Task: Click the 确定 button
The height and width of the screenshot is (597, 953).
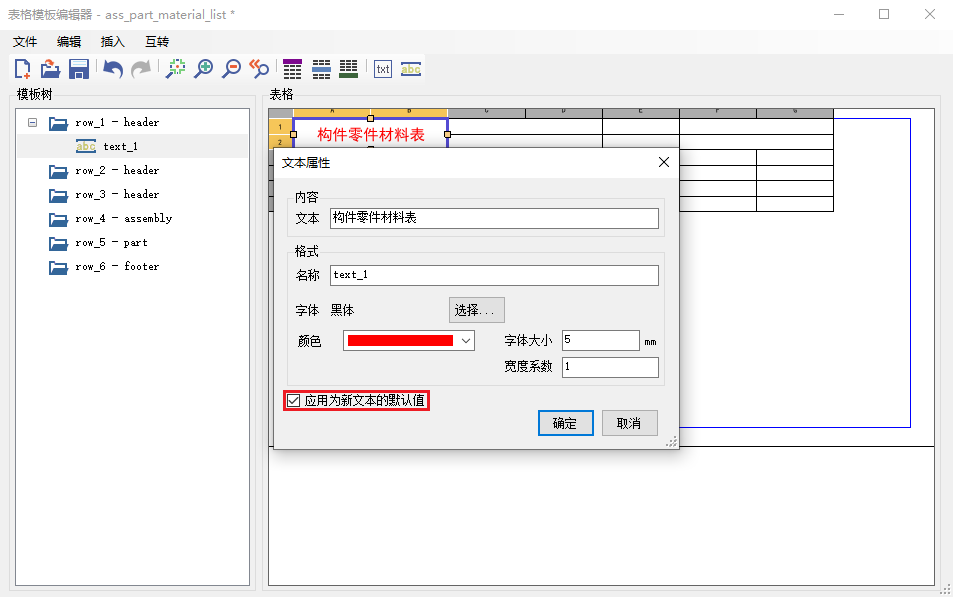Action: point(565,423)
